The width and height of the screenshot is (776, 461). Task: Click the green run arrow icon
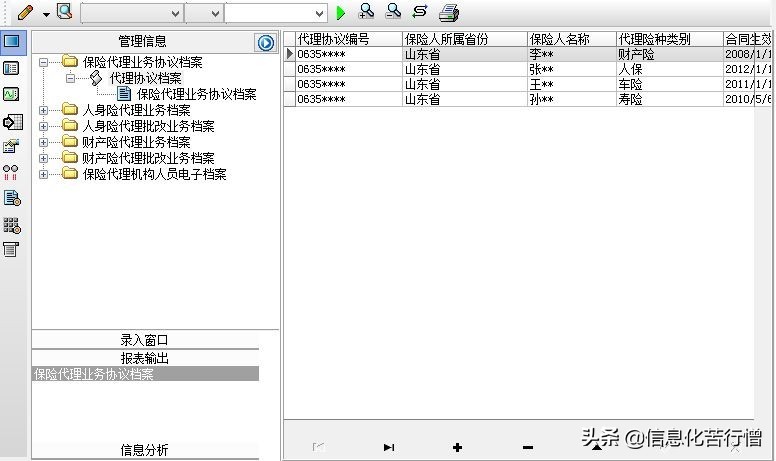tap(340, 13)
